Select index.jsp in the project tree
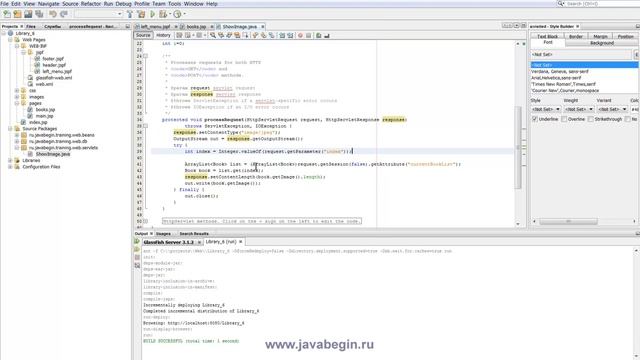Viewport: 640px width, 360px height. tap(38, 122)
